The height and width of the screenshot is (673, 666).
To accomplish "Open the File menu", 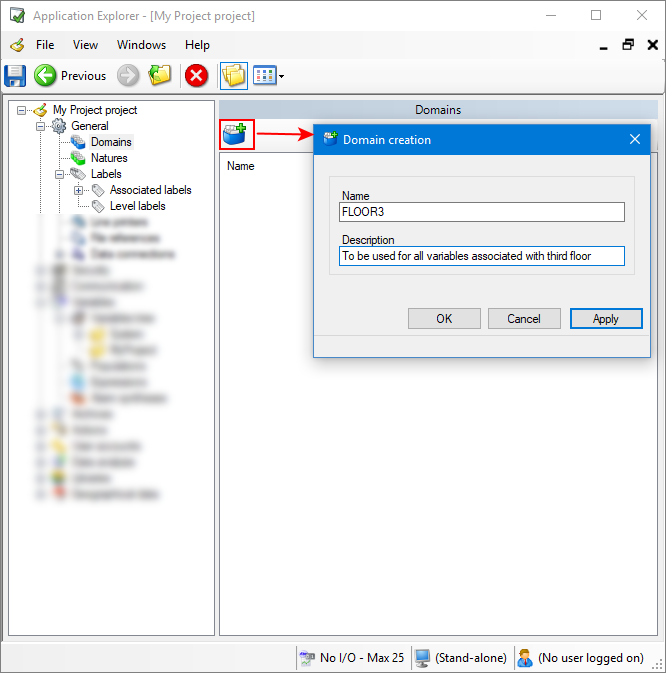I will pos(45,45).
